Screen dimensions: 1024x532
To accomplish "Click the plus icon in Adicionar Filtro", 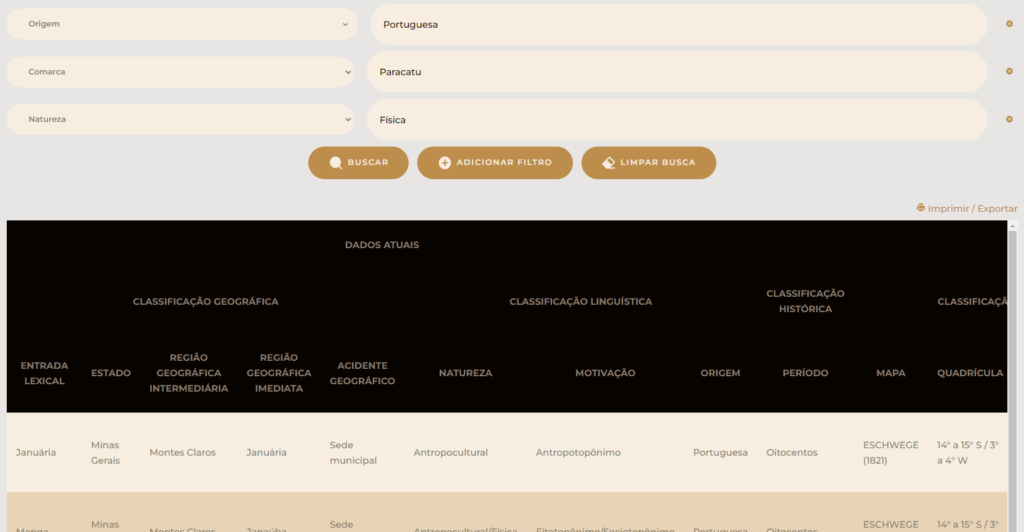I will (445, 163).
